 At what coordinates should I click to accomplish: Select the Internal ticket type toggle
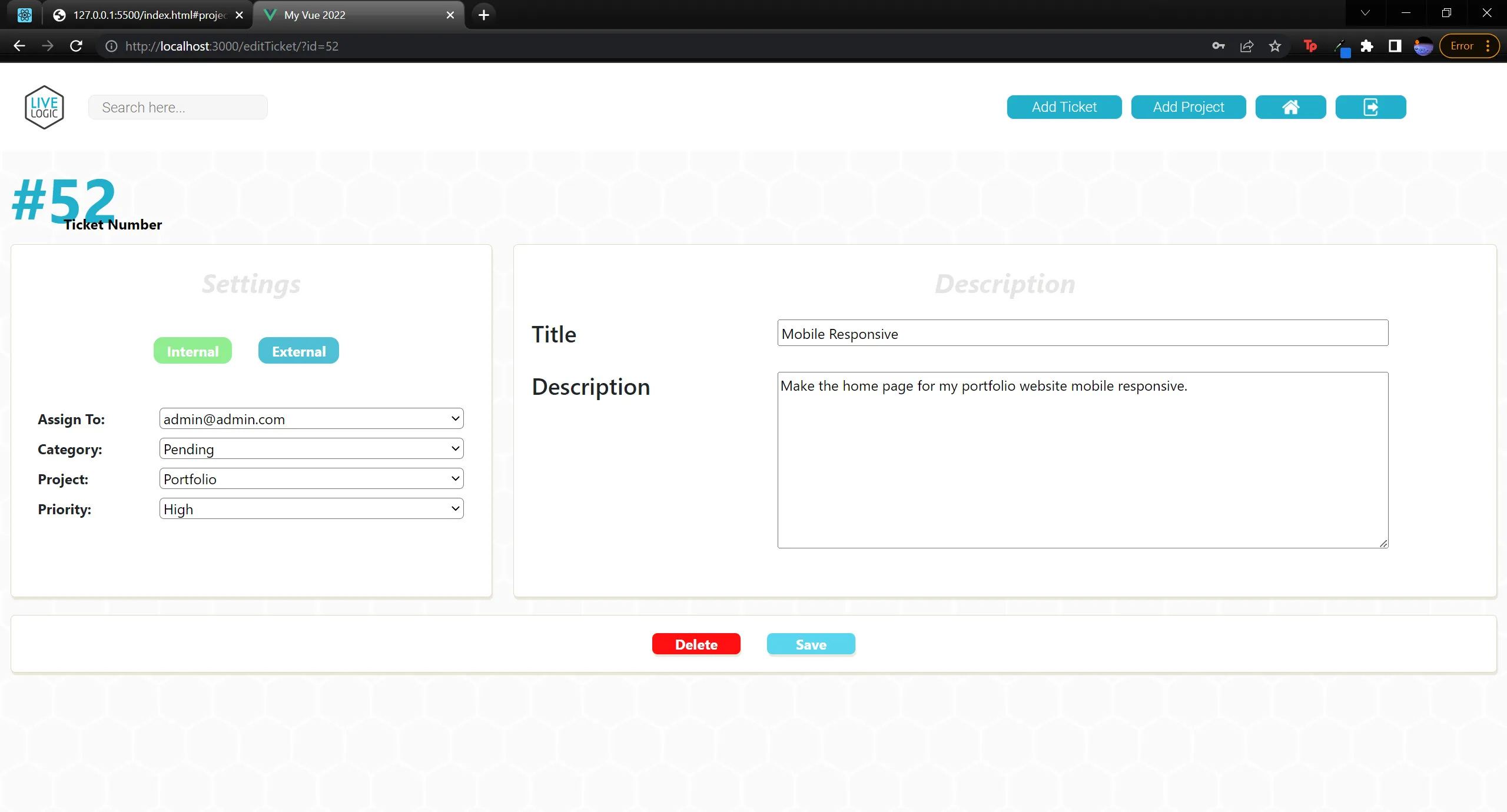pos(192,350)
